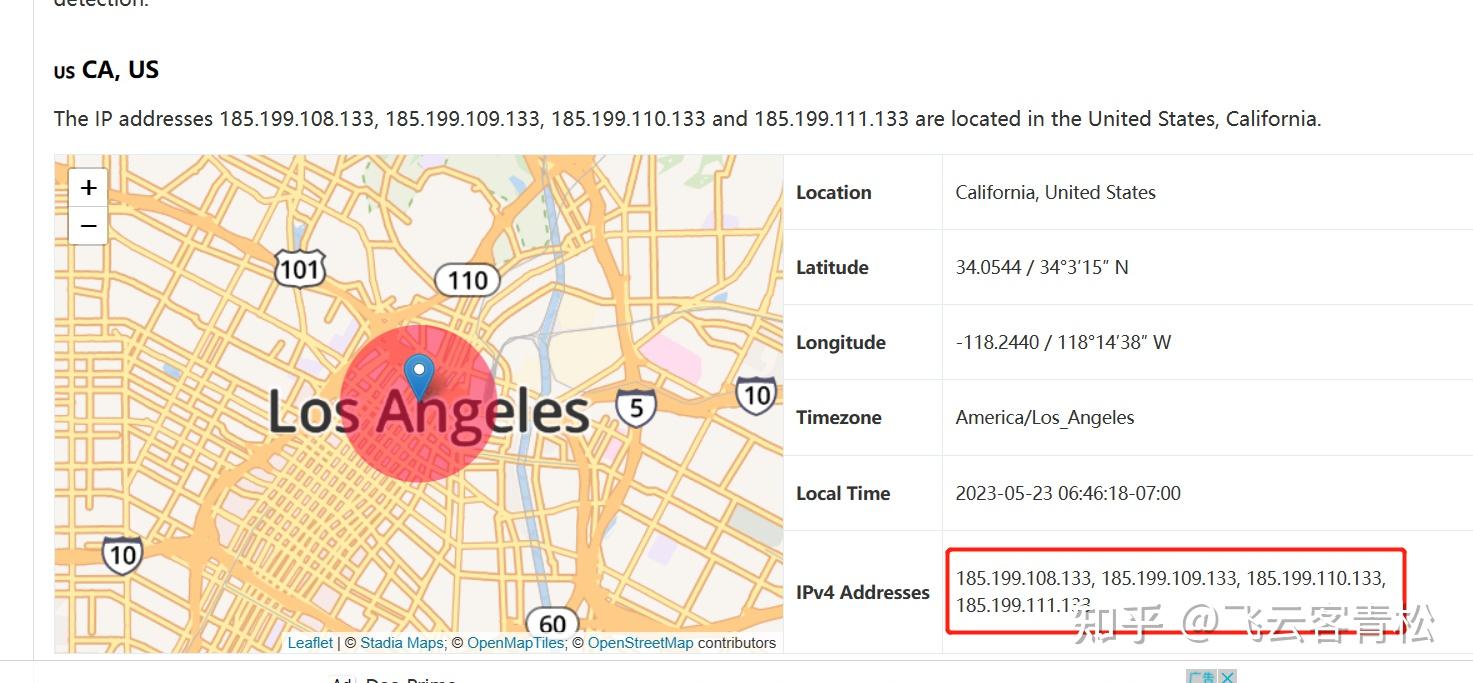Click the CA, US section heading
Viewport: 1473px width, 683px height.
(106, 70)
